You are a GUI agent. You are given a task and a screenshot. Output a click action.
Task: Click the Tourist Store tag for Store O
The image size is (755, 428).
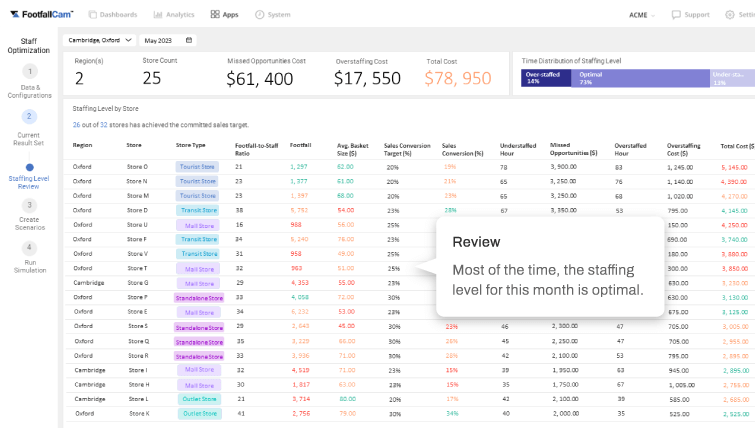(x=197, y=167)
